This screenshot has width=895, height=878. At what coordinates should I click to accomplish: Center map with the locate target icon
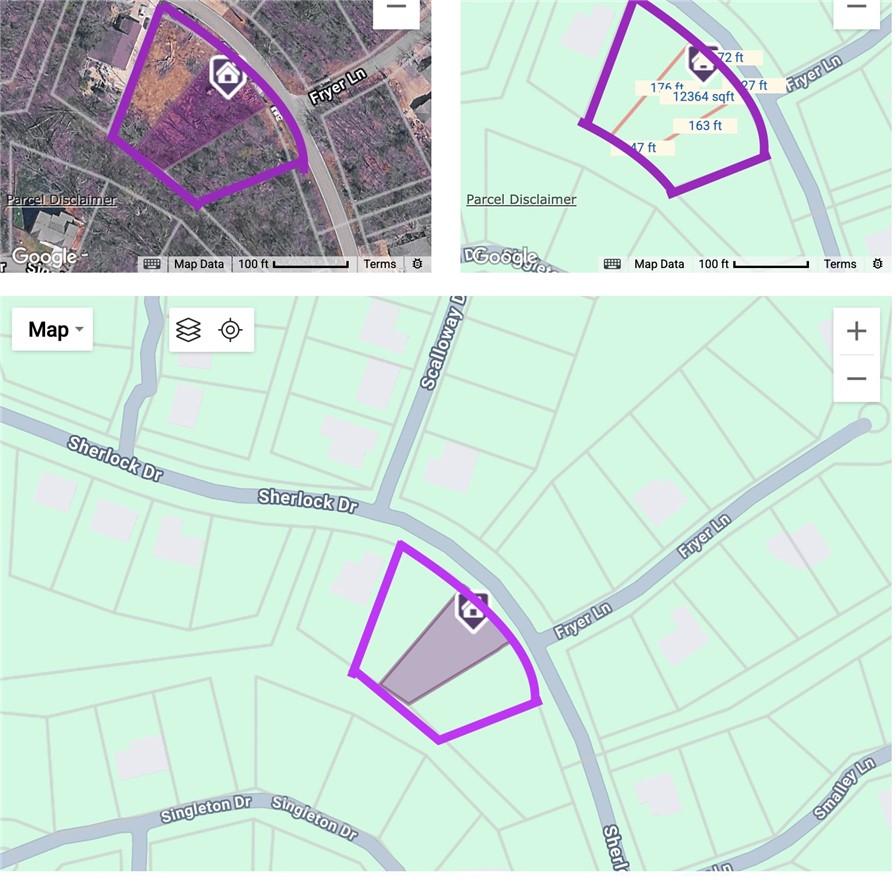click(x=231, y=331)
